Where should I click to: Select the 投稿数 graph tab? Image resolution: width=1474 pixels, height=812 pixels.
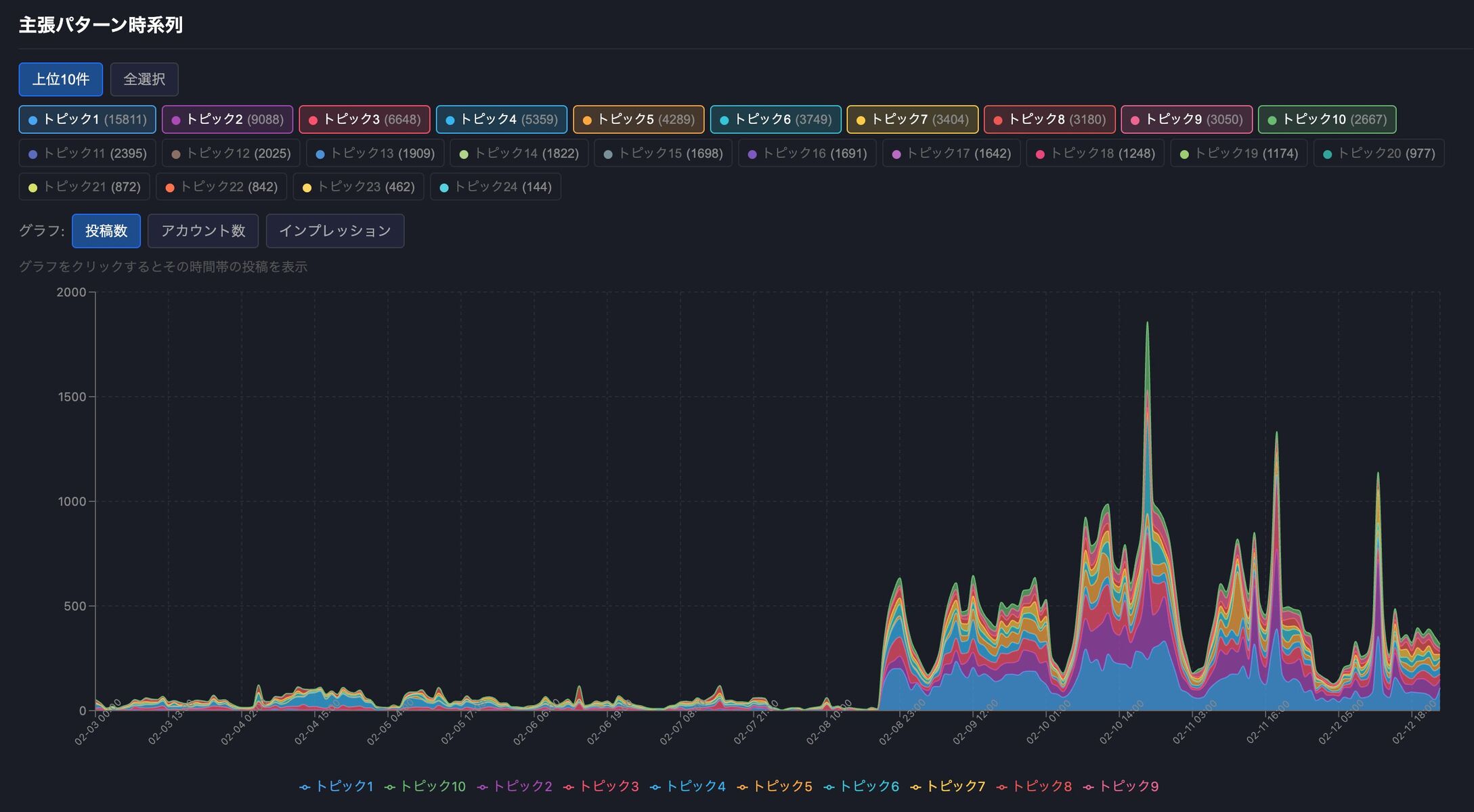tap(106, 231)
